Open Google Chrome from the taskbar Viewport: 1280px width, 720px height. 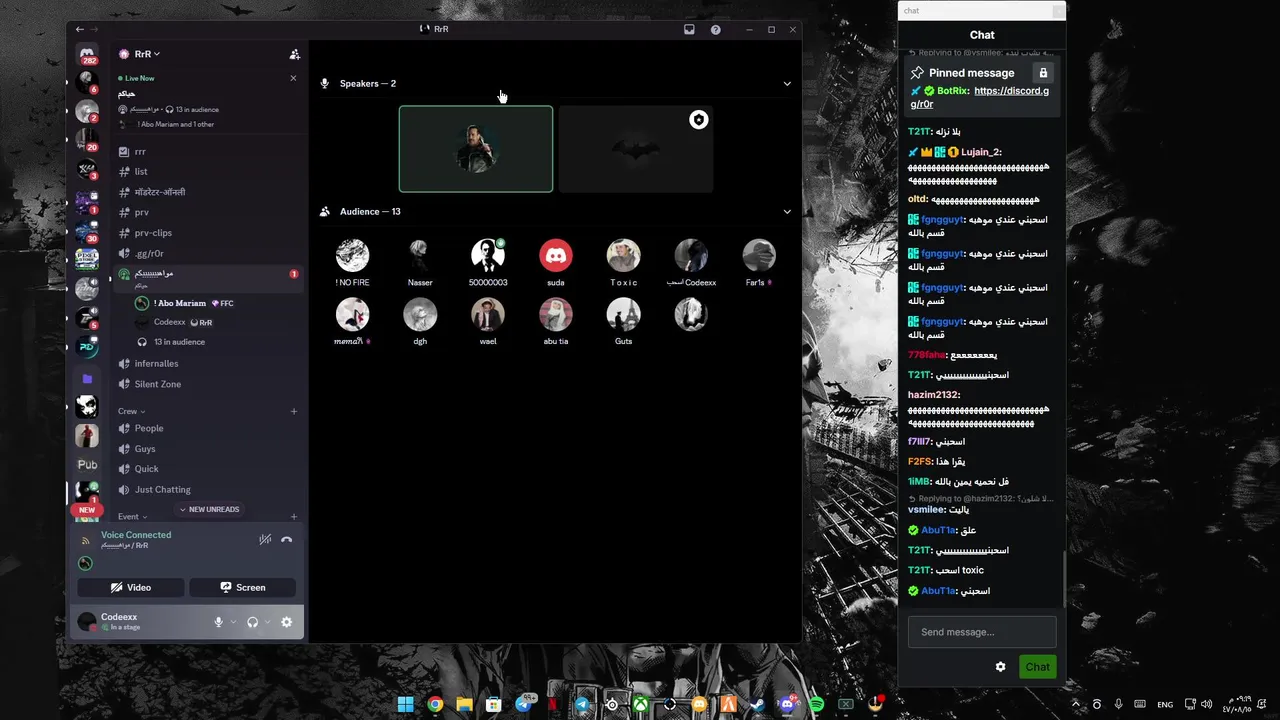pos(435,704)
